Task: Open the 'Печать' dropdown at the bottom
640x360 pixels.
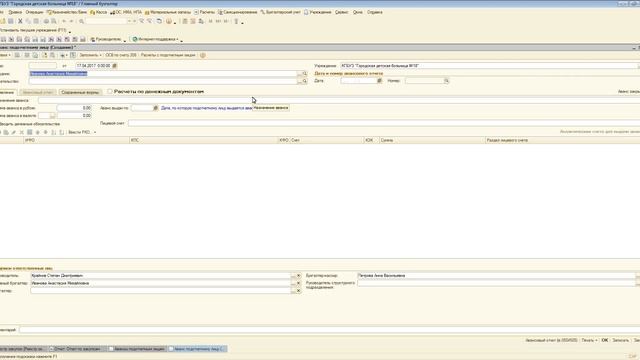Action: point(589,340)
